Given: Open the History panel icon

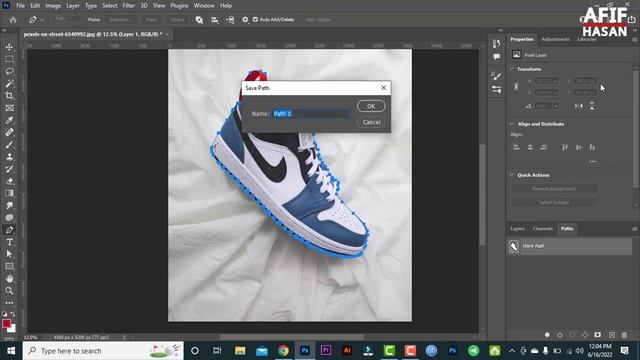Looking at the screenshot, I should click(496, 44).
